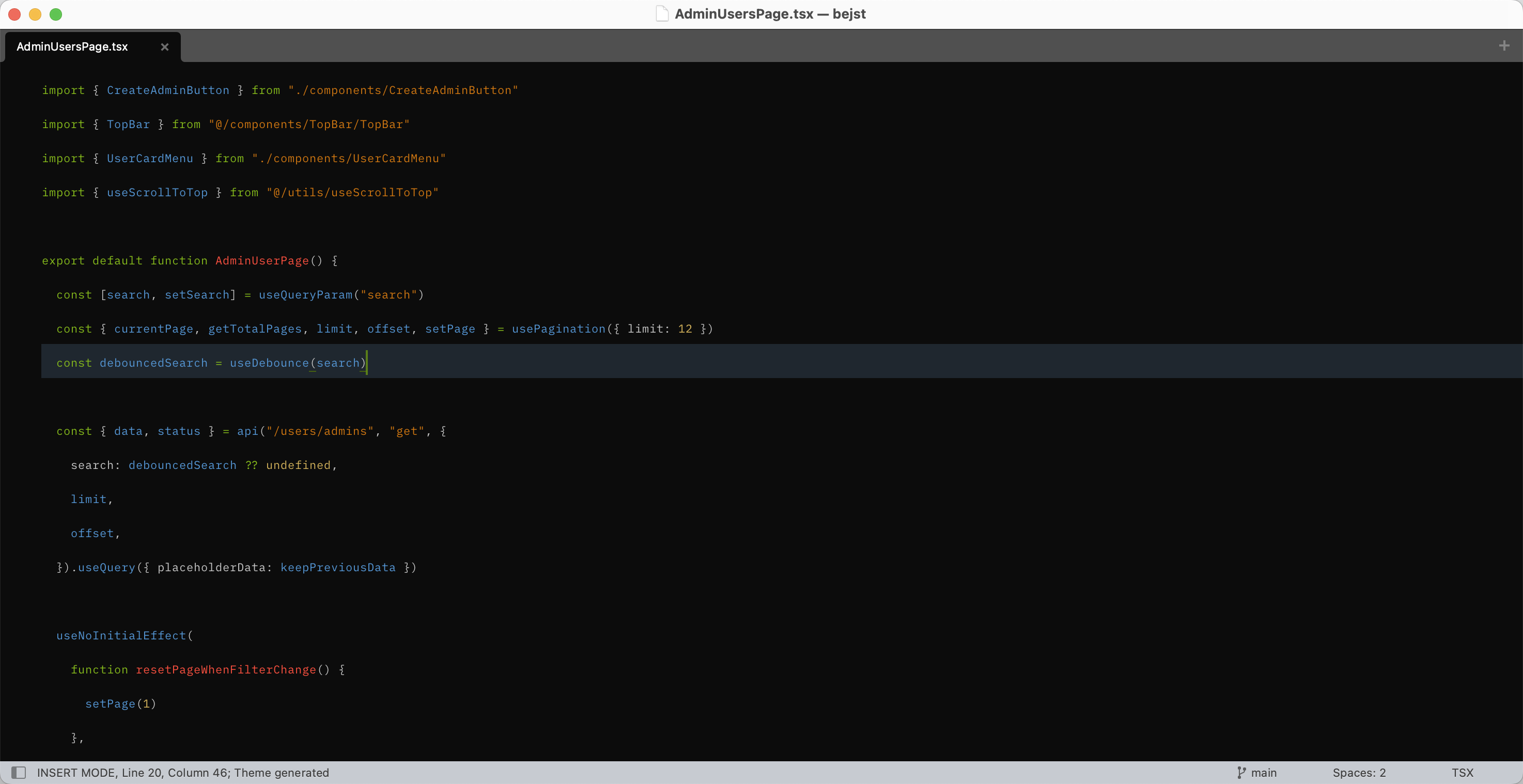Click the setPage(1) call
The image size is (1523, 784).
[120, 703]
